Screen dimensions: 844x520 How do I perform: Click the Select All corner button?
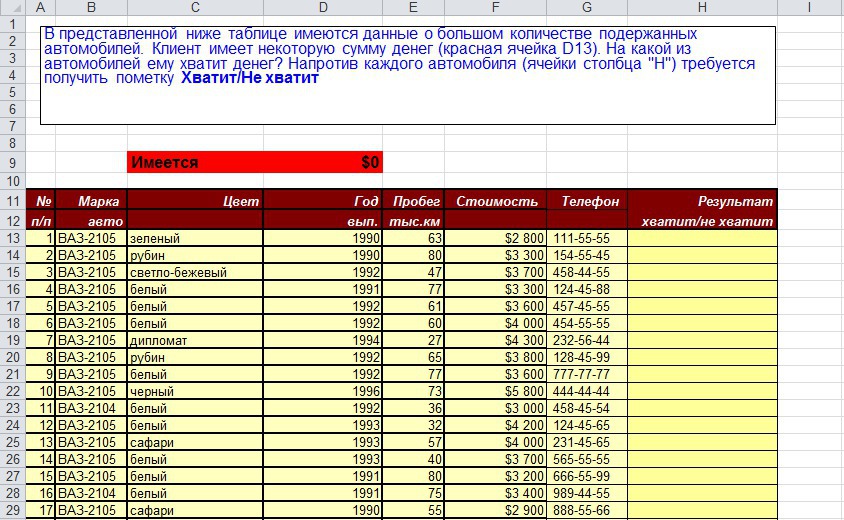tap(13, 8)
